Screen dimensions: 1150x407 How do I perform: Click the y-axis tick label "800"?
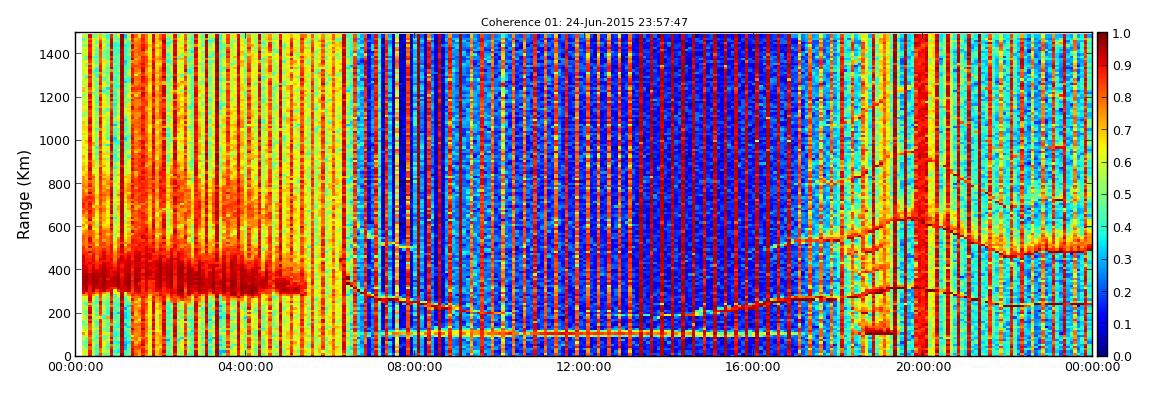tap(60, 184)
